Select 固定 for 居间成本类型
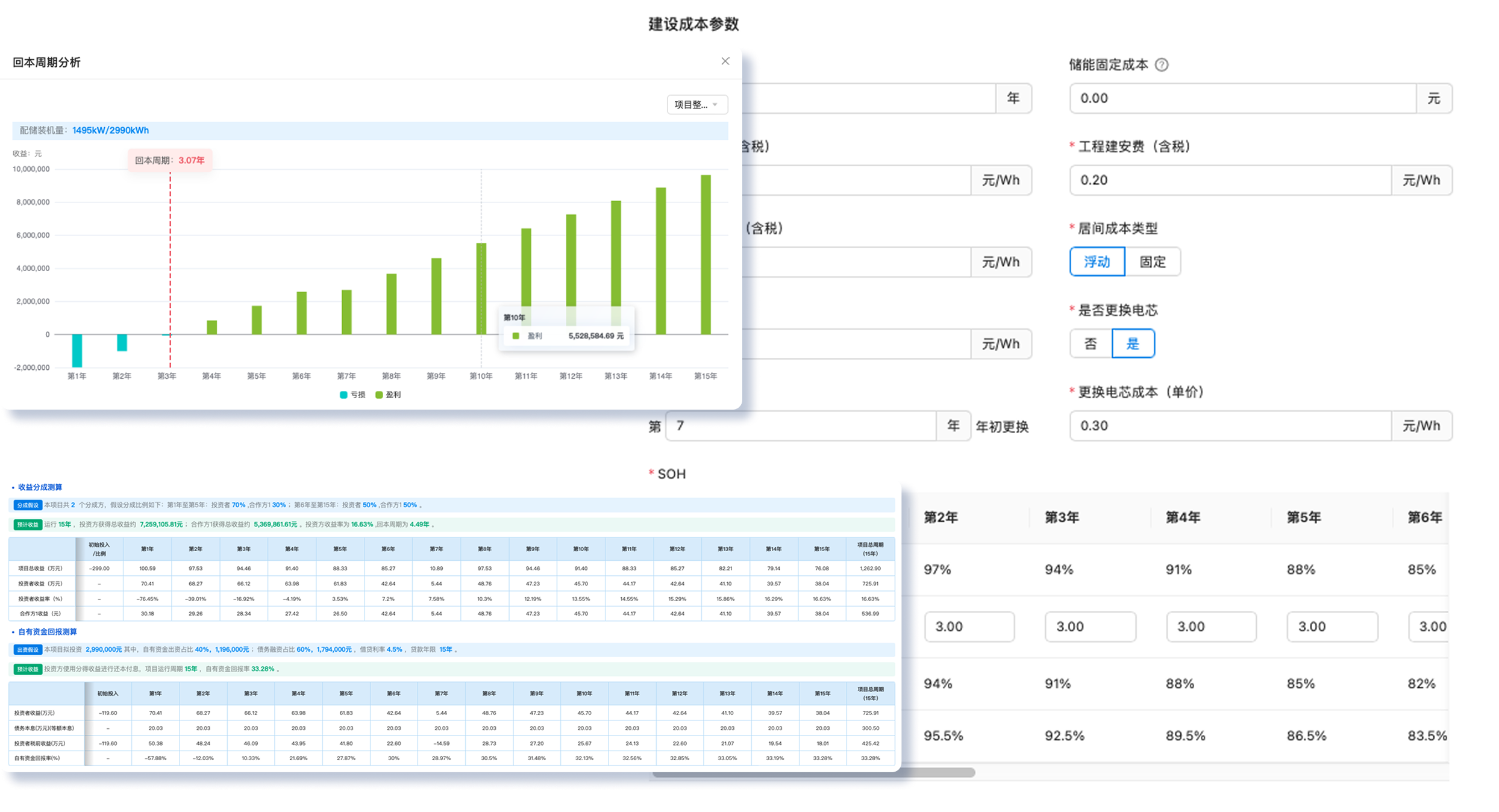This screenshot has height=812, width=1499. (1153, 262)
